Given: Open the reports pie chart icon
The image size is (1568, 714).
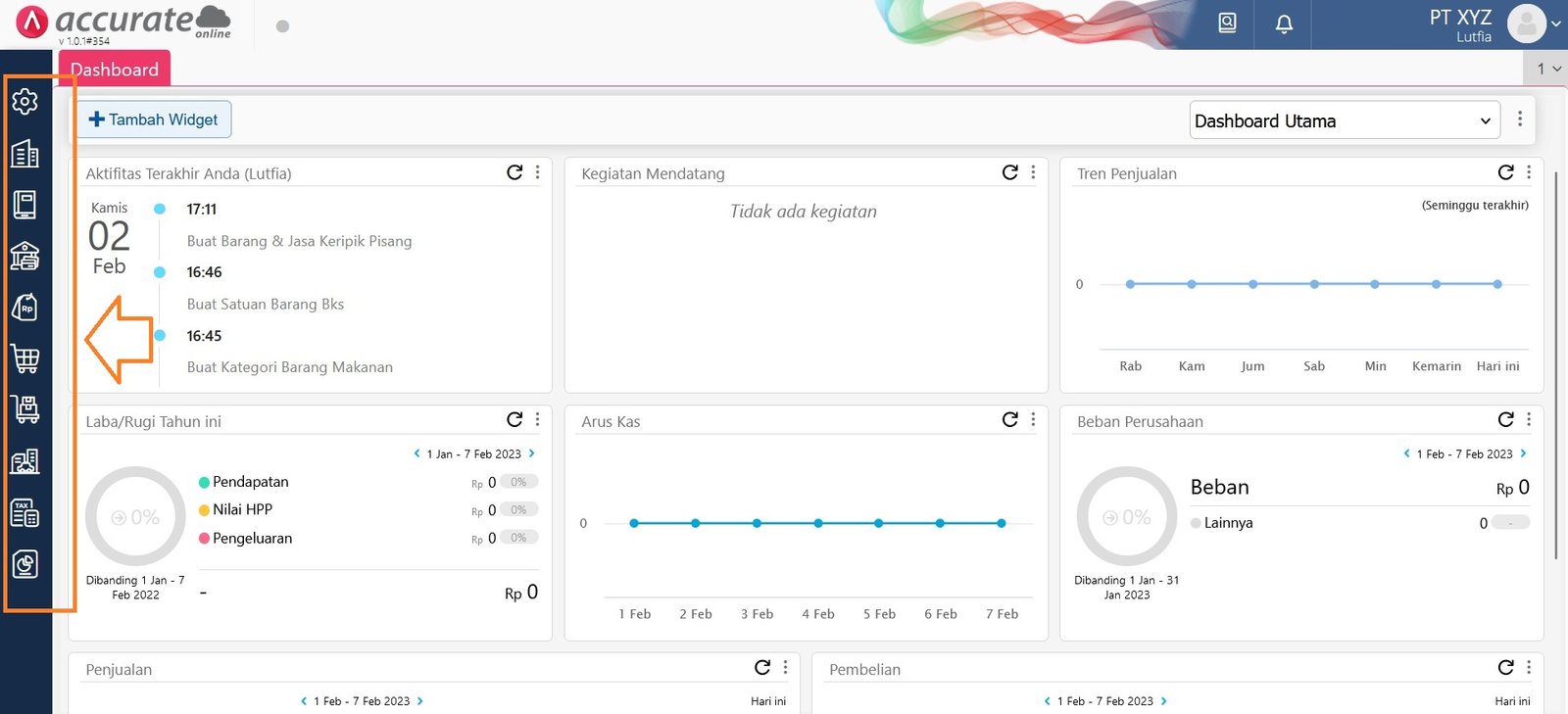Looking at the screenshot, I should point(24,564).
